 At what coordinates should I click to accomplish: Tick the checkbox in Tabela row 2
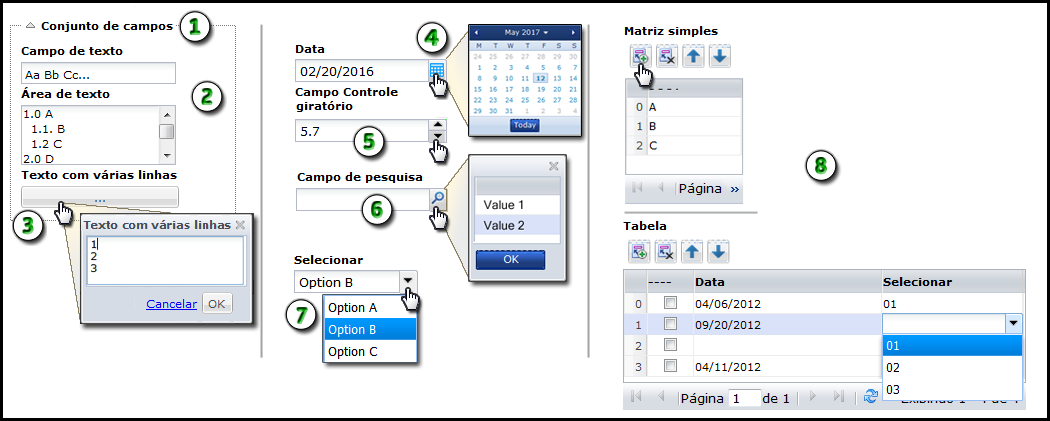672,345
